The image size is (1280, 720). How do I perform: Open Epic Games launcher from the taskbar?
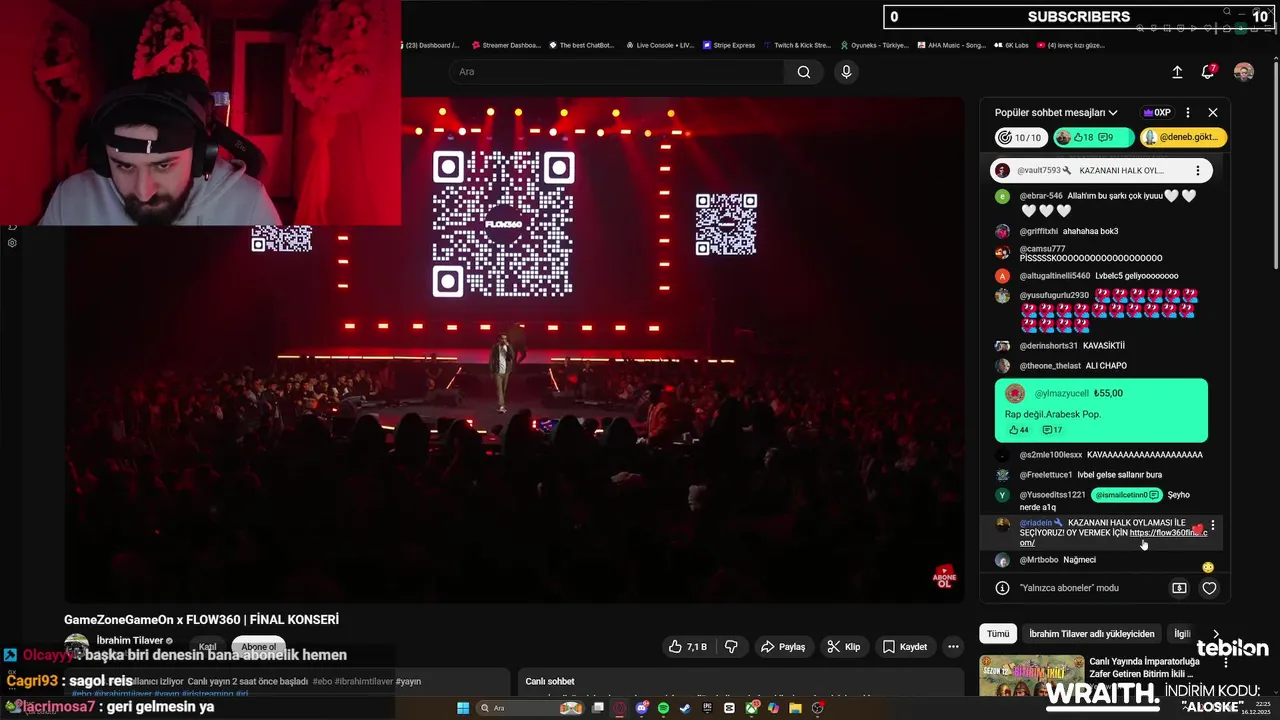[707, 708]
